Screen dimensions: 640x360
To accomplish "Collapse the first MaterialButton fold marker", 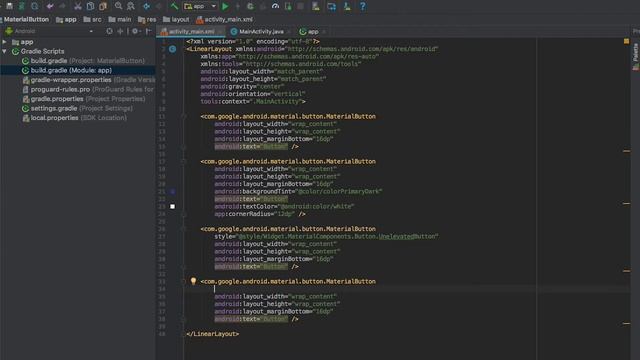I will tap(183, 117).
